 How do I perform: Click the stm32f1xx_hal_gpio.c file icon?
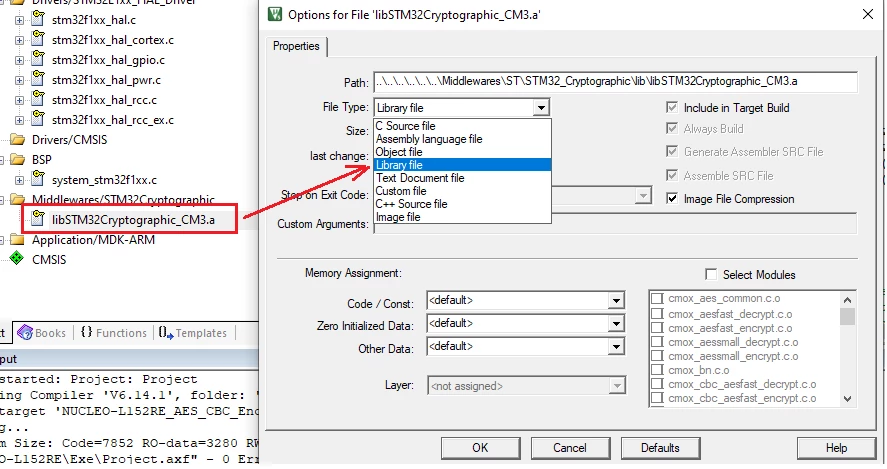coord(38,59)
